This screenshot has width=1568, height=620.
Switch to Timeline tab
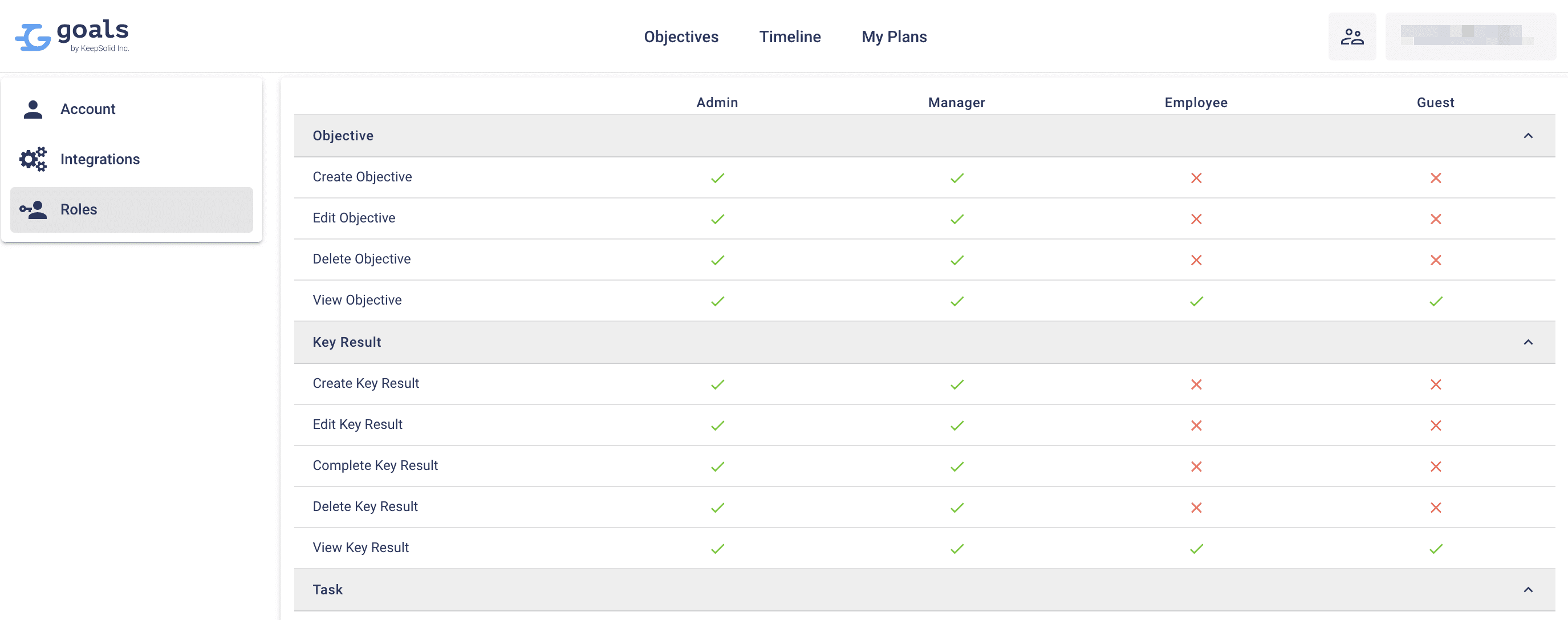click(x=790, y=37)
